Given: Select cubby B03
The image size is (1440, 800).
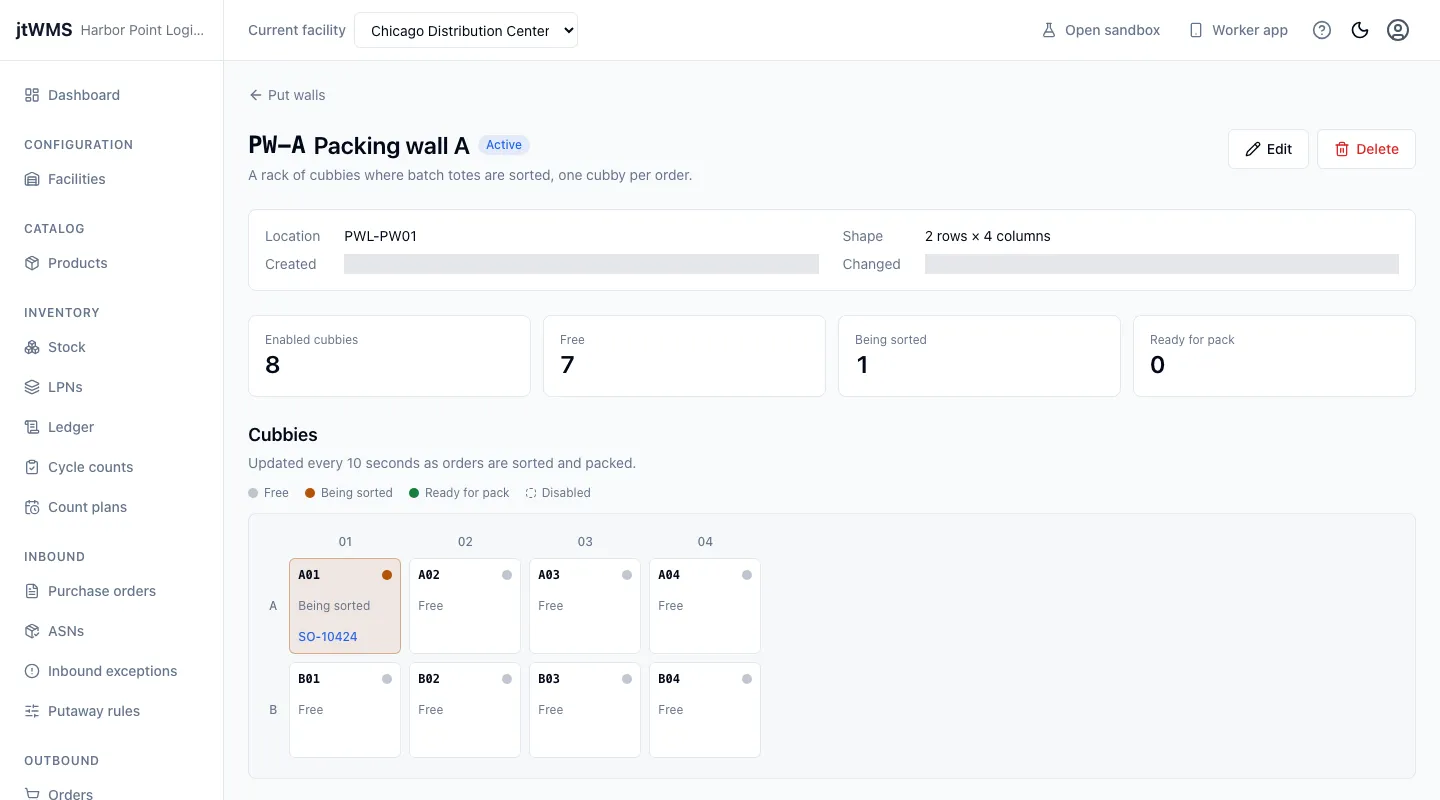Looking at the screenshot, I should [x=585, y=710].
